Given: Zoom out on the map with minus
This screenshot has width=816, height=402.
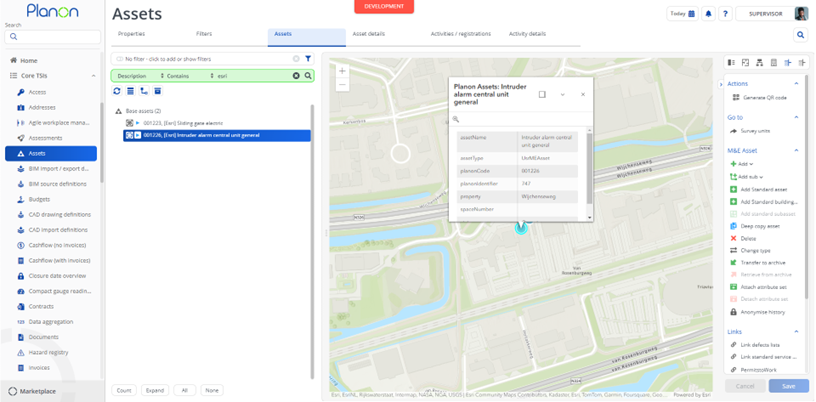Looking at the screenshot, I should pos(342,84).
